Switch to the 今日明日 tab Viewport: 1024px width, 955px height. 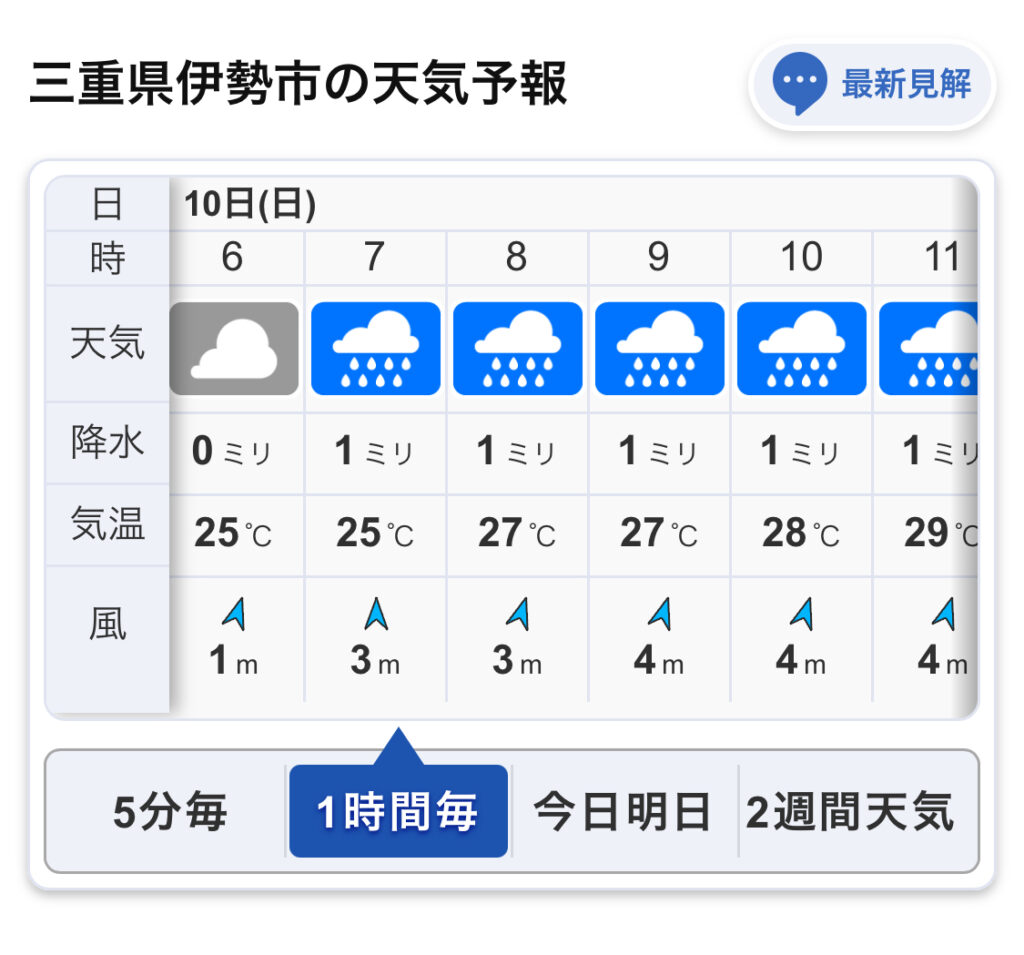tap(623, 811)
